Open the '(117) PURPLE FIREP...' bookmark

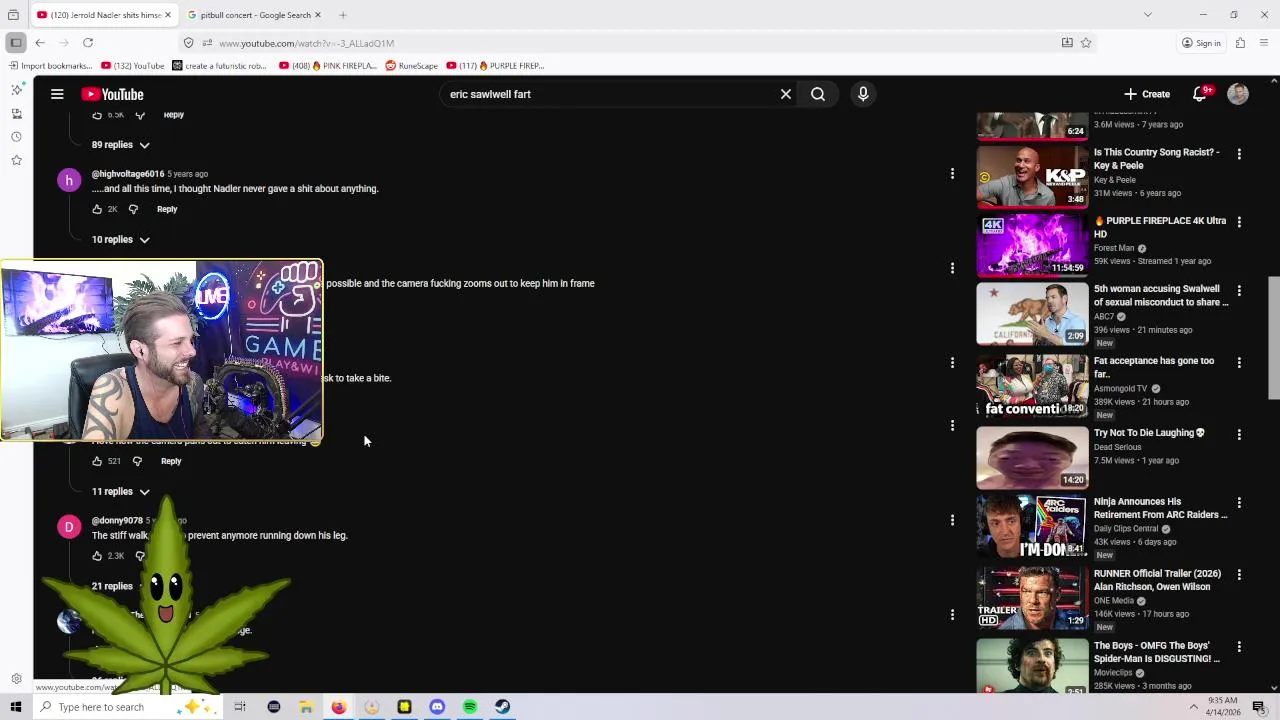pos(496,66)
